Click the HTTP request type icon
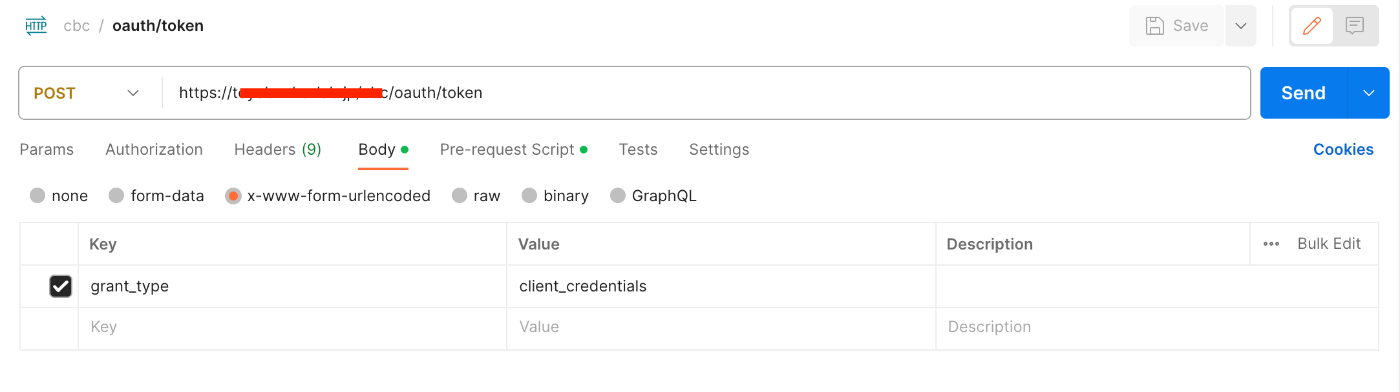 [x=36, y=26]
